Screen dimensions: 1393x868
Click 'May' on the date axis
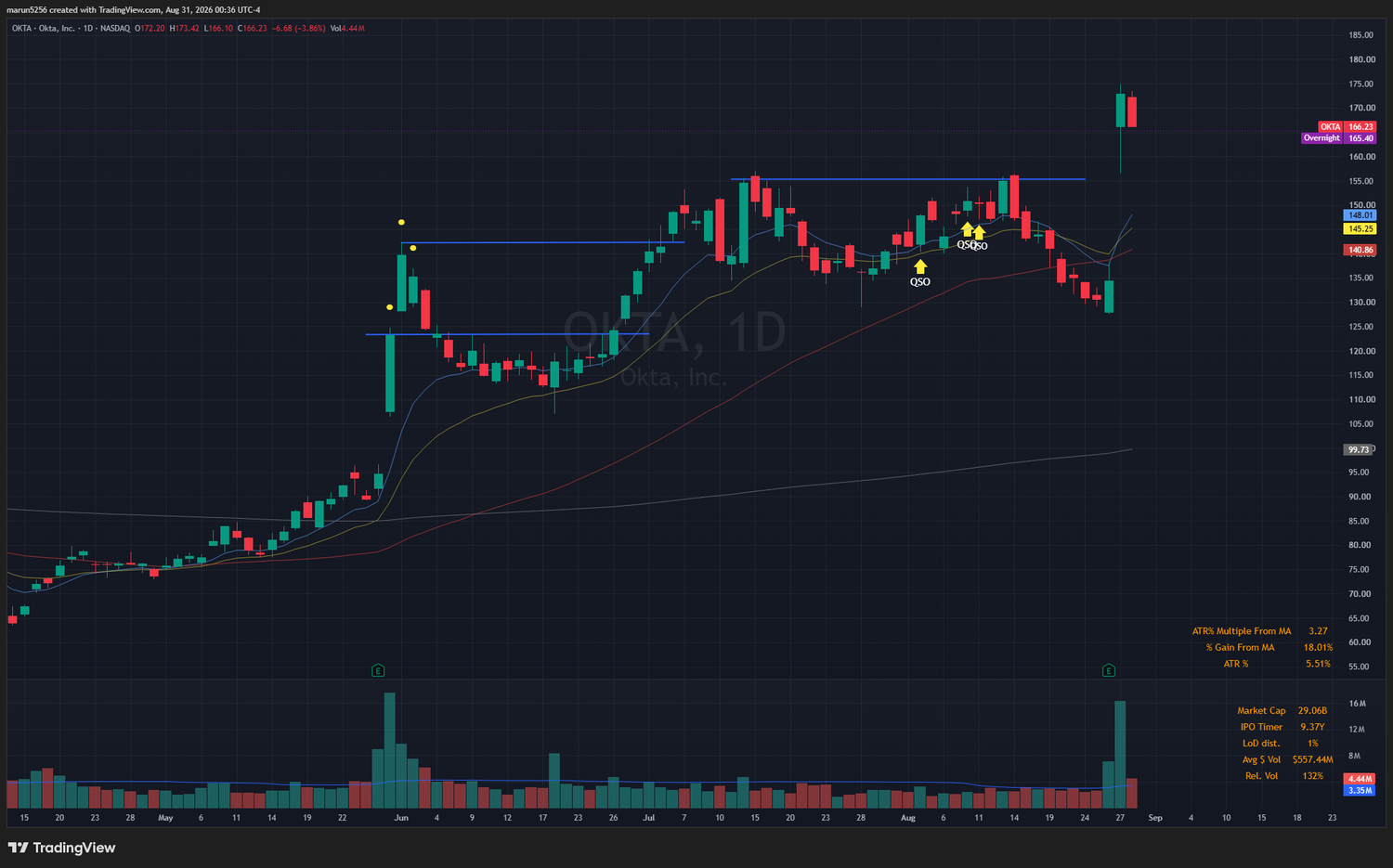tap(165, 818)
